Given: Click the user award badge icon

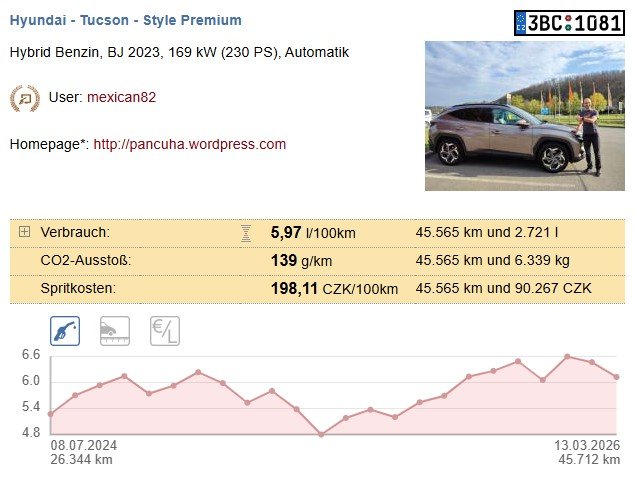Looking at the screenshot, I should point(24,98).
